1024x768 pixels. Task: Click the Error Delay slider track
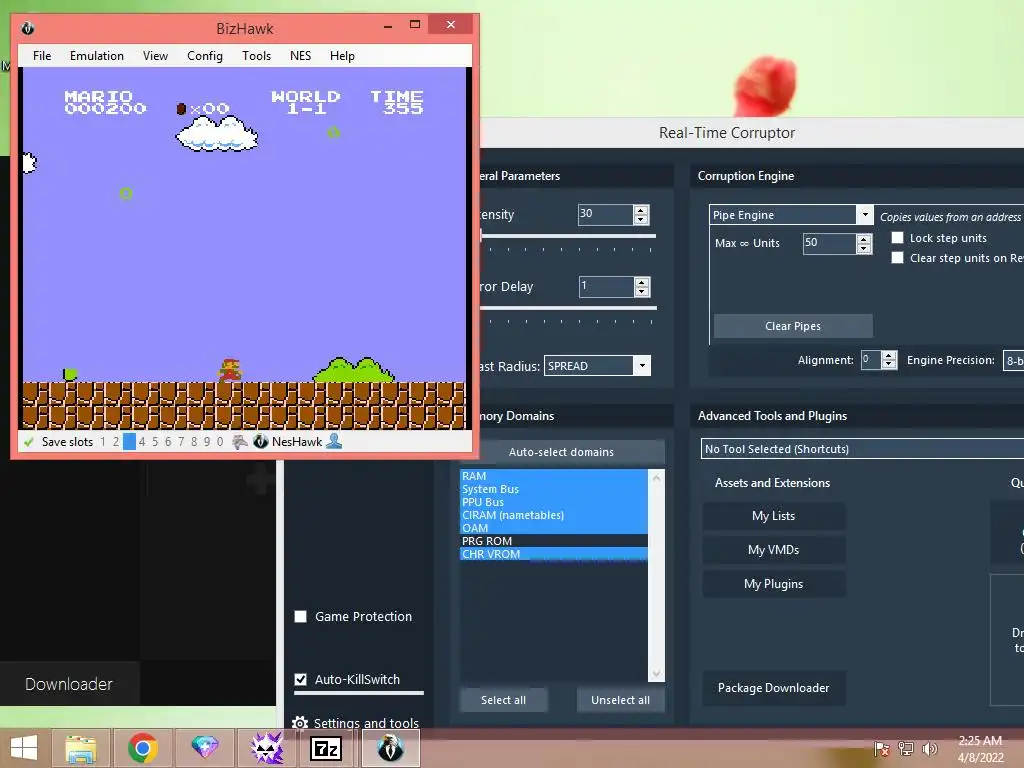click(567, 308)
